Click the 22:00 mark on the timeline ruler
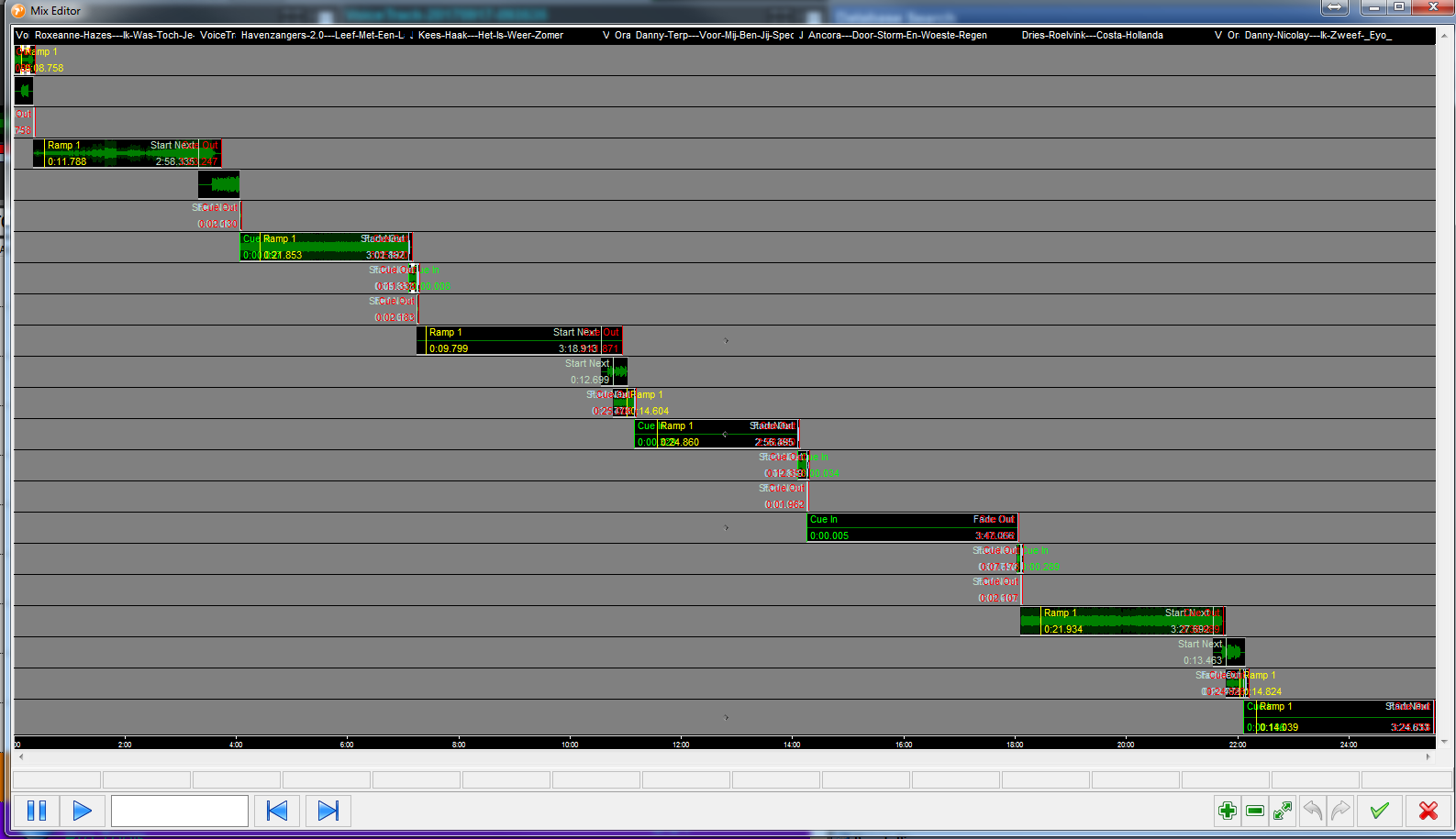Viewport: 1456px width, 839px height. click(x=1238, y=744)
